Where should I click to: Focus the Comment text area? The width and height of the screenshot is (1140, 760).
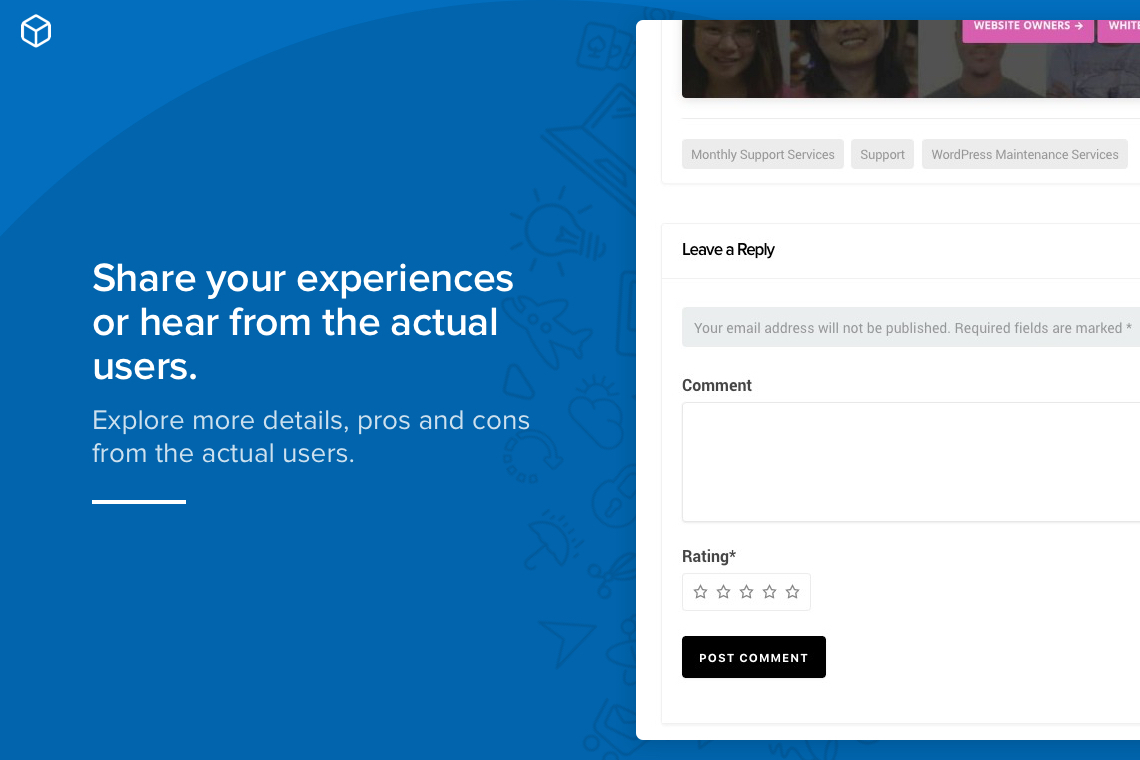coord(910,462)
